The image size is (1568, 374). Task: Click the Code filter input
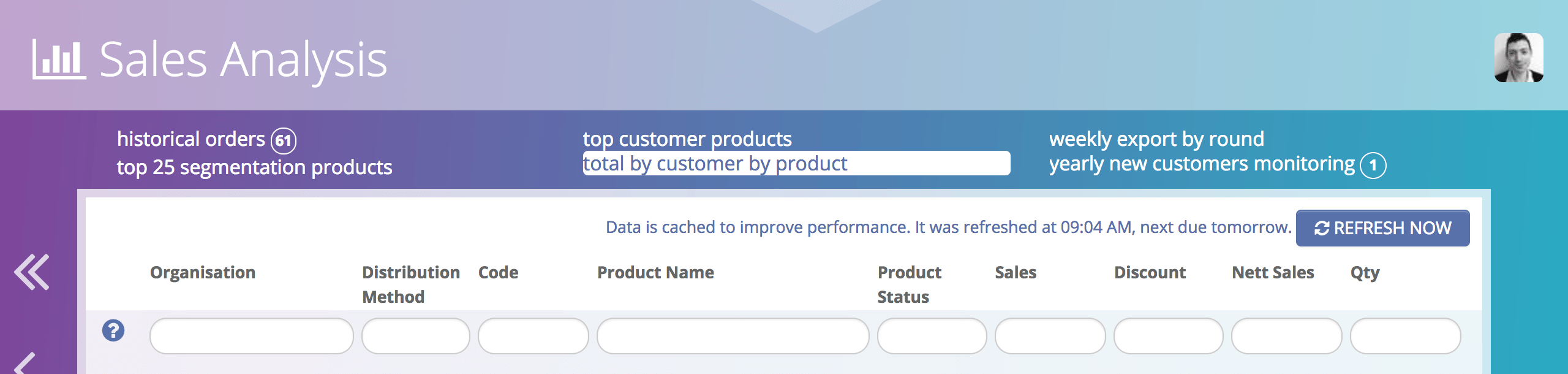(533, 336)
